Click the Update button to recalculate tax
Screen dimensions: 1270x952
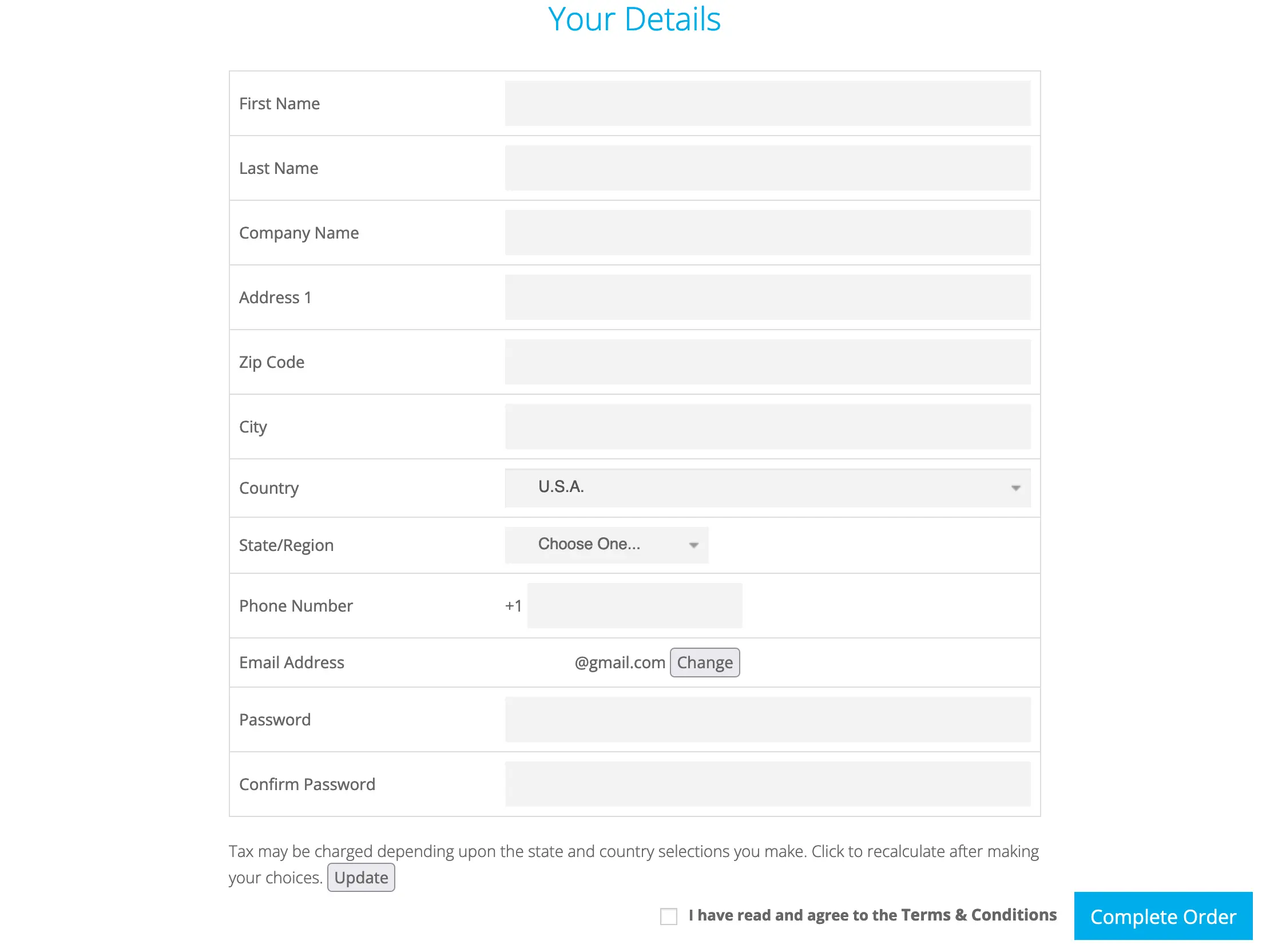360,878
